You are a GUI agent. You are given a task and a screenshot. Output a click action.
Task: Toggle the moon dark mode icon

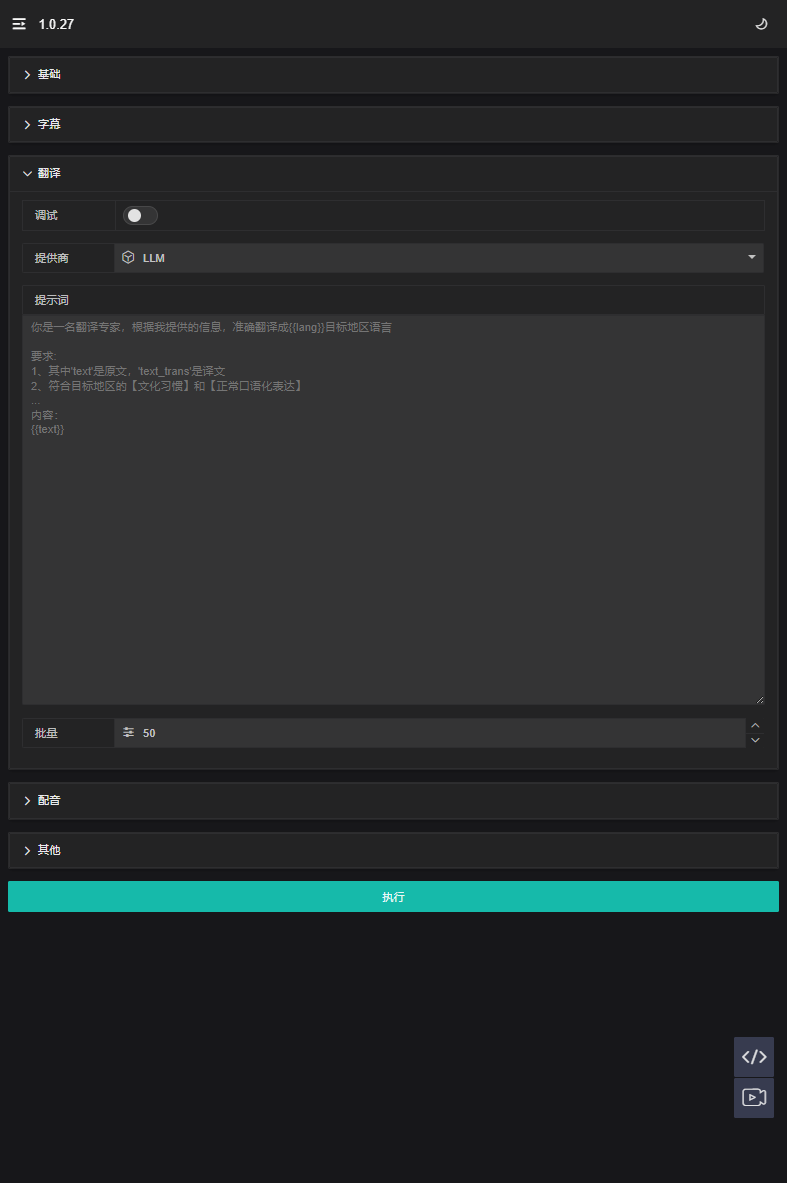[x=761, y=24]
